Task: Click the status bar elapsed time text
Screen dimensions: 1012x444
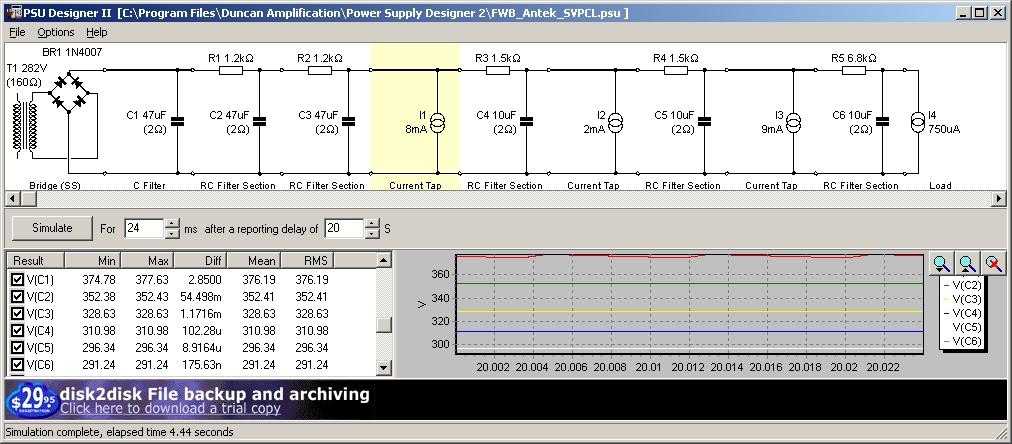Action: tap(119, 432)
